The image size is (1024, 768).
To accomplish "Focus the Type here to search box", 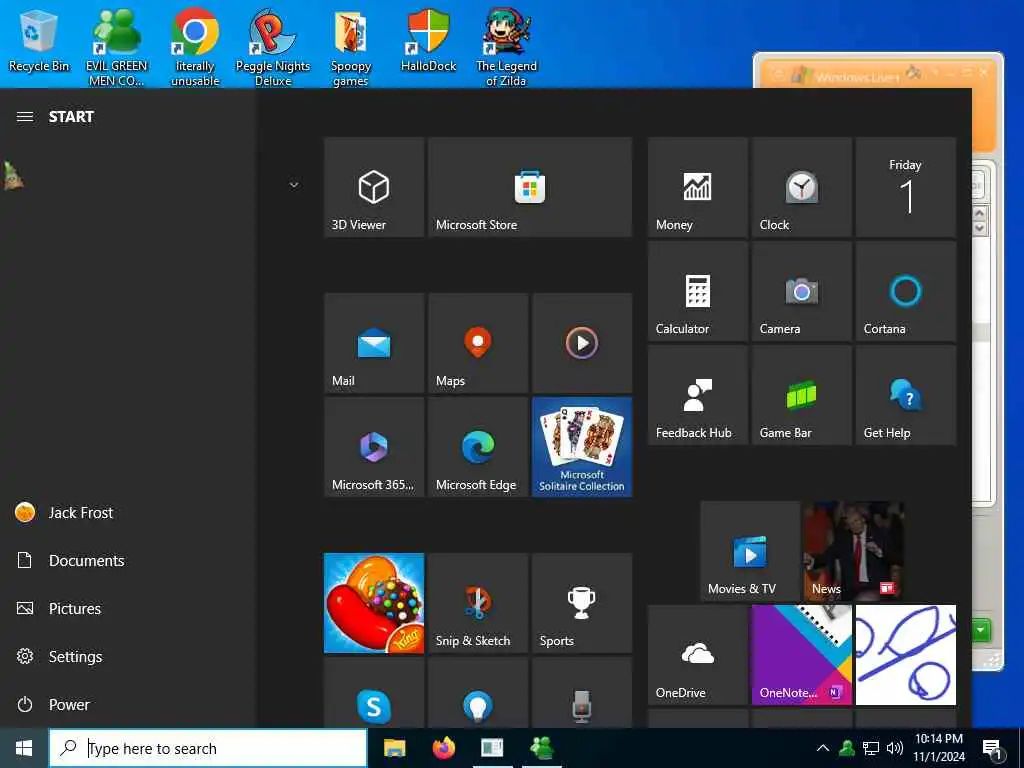I will [x=208, y=748].
